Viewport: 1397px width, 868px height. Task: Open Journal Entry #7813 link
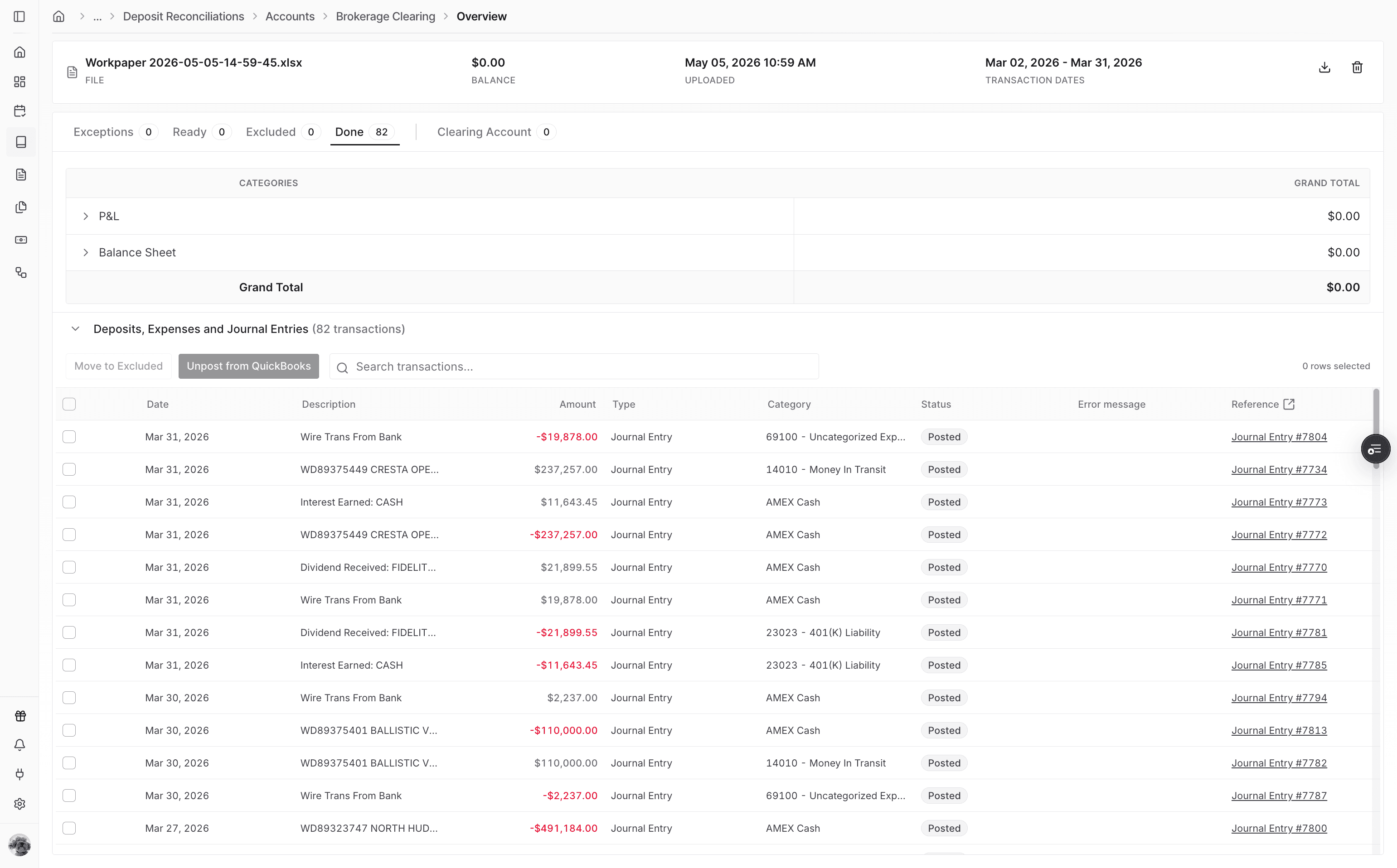click(1279, 731)
